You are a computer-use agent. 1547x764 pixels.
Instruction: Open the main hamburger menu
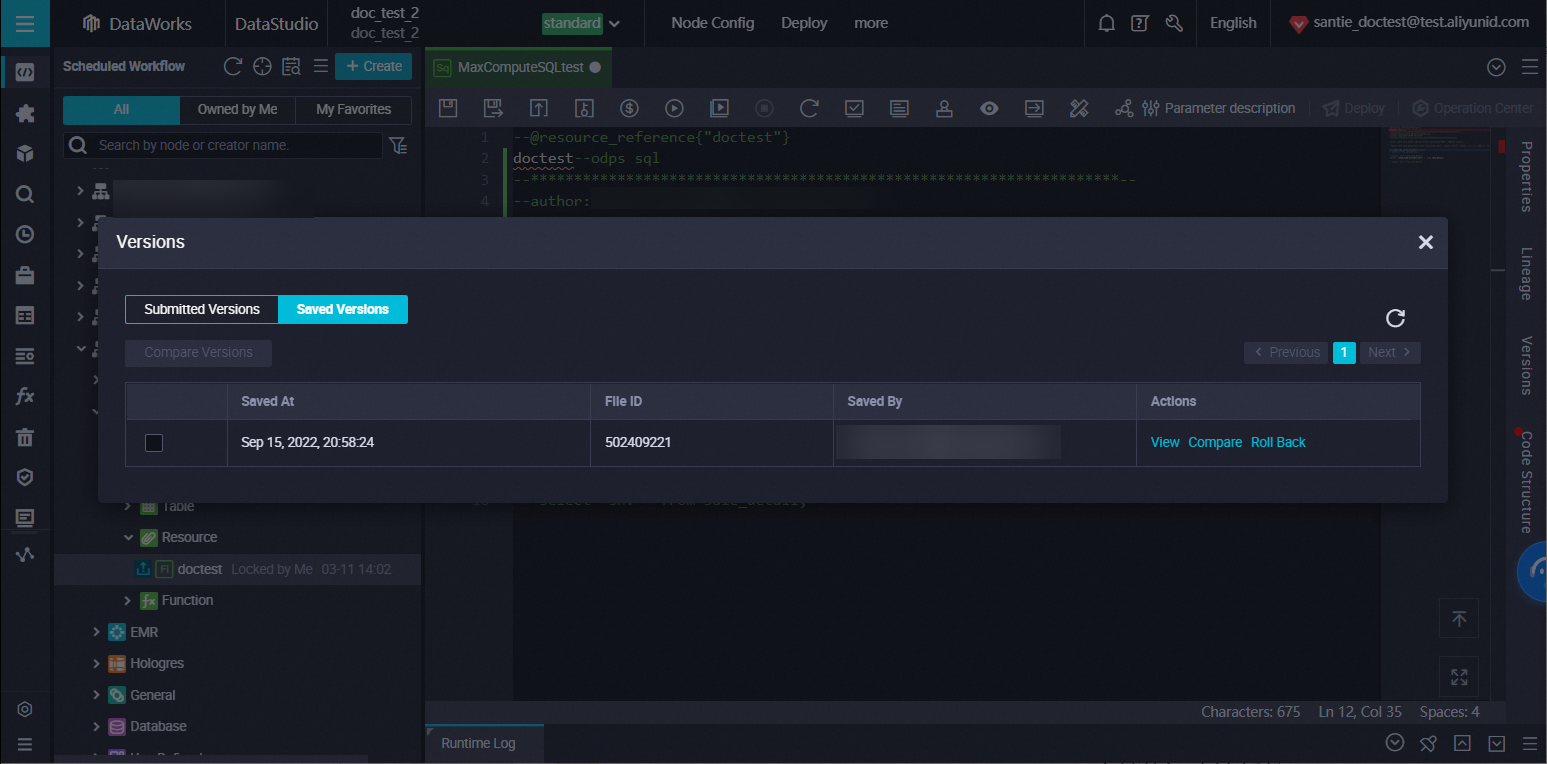pos(25,23)
